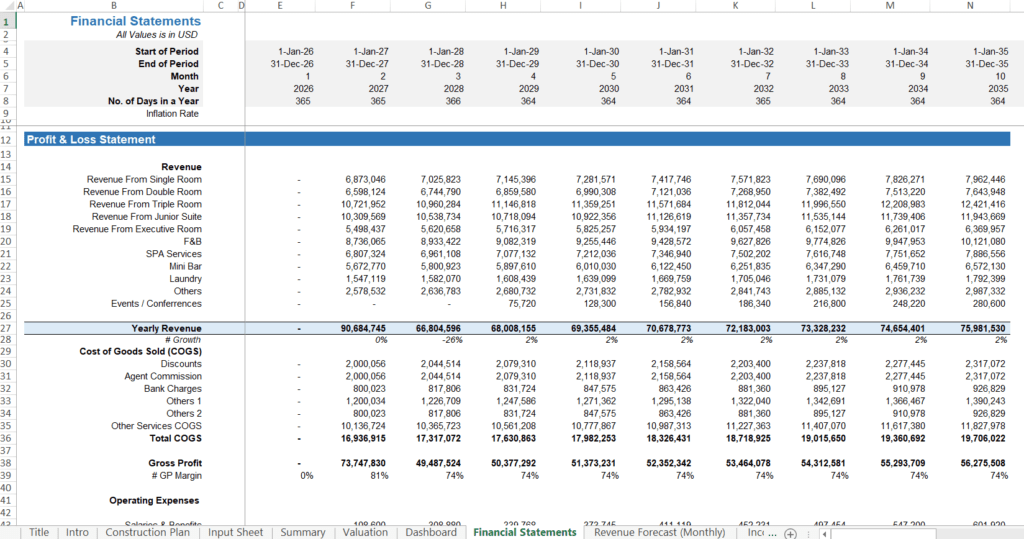Select the Laundry row label
The image size is (1024, 539).
click(185, 278)
